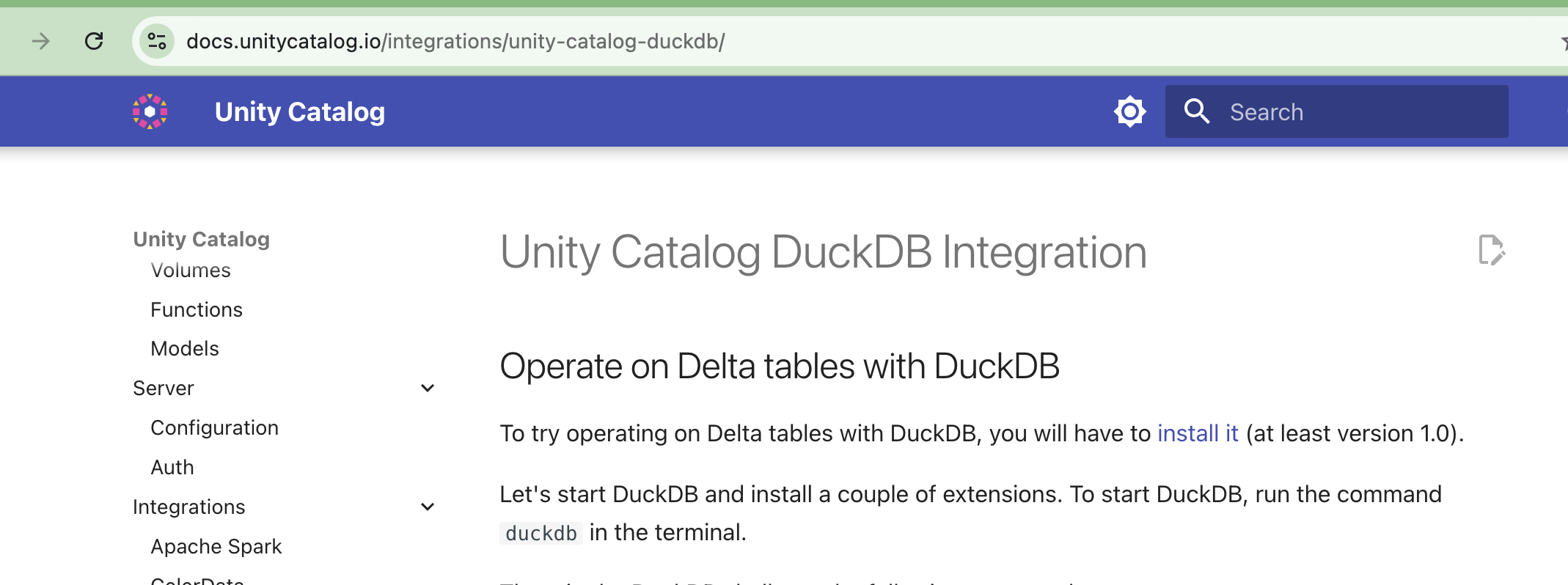Screen dimensions: 1568x585
Task: Click the forward navigation arrow
Action: [40, 41]
